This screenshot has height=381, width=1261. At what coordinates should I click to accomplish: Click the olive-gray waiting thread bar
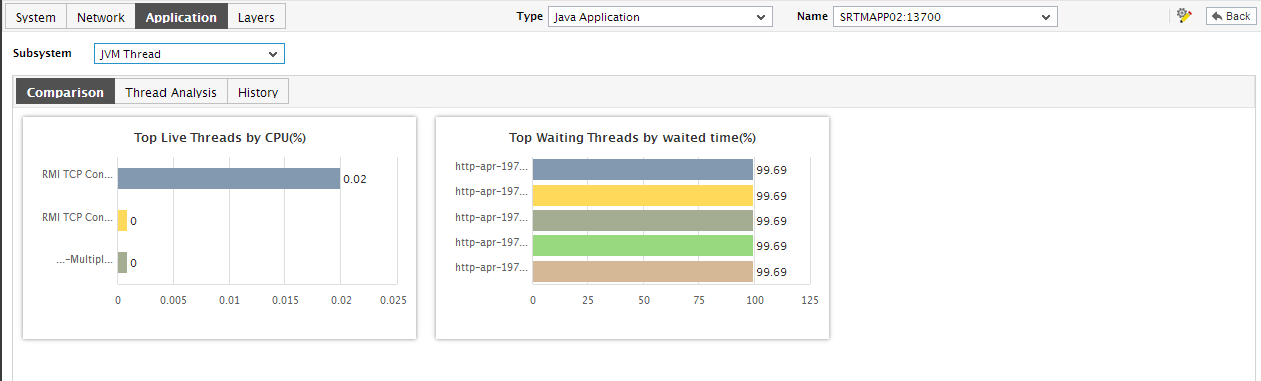[x=643, y=220]
